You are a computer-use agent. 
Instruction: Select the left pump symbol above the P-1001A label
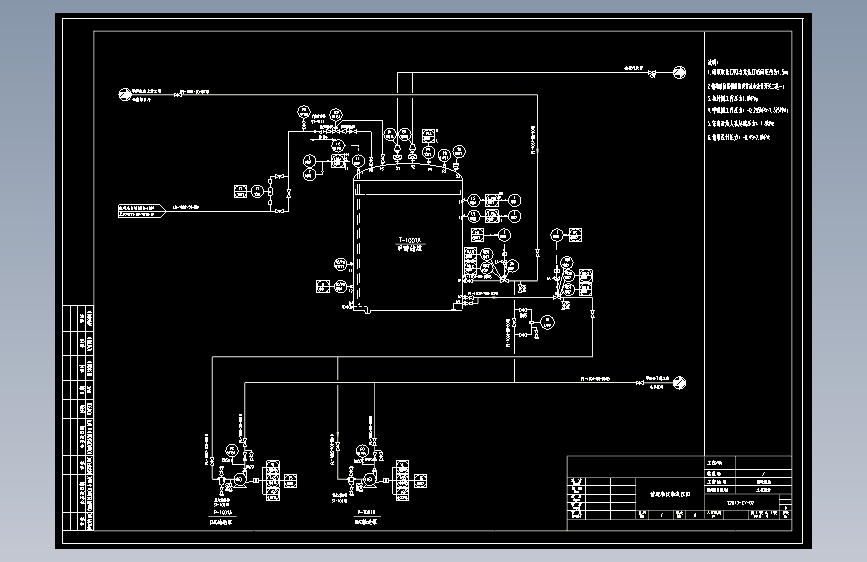coord(239,480)
